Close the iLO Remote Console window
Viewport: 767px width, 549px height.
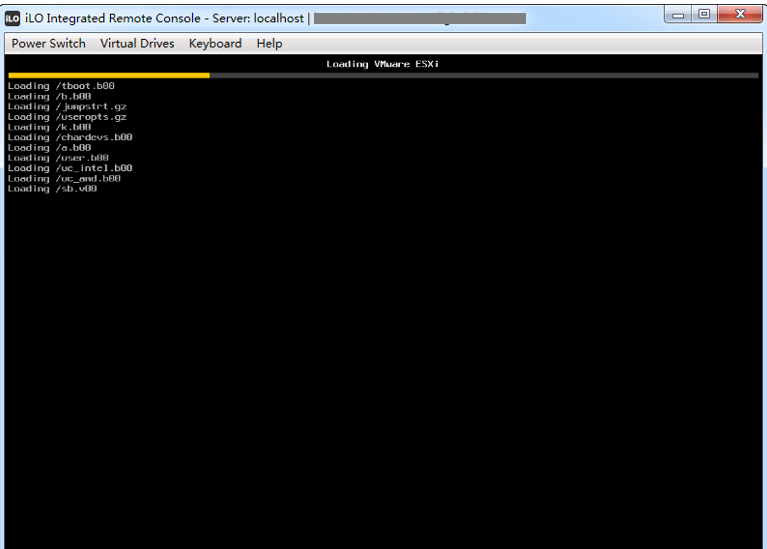tap(740, 14)
